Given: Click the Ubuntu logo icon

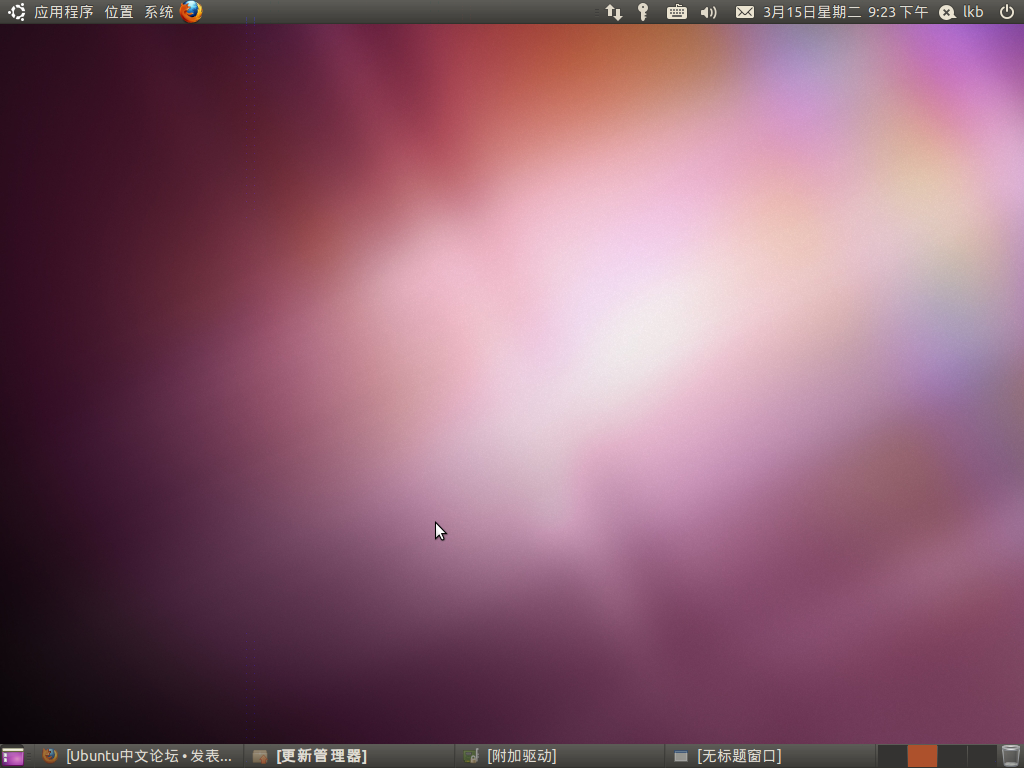Looking at the screenshot, I should (16, 12).
